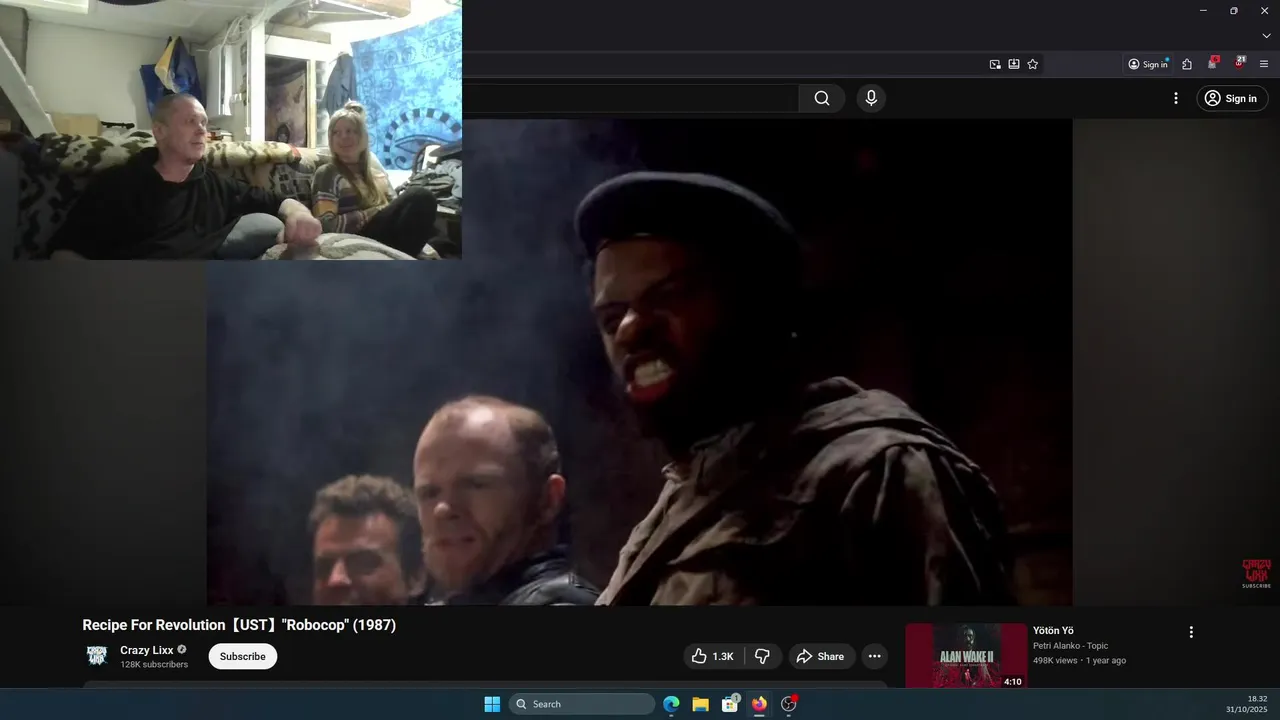Click the picture-in-picture icon in address bar
Image resolution: width=1280 pixels, height=720 pixels.
(x=995, y=64)
